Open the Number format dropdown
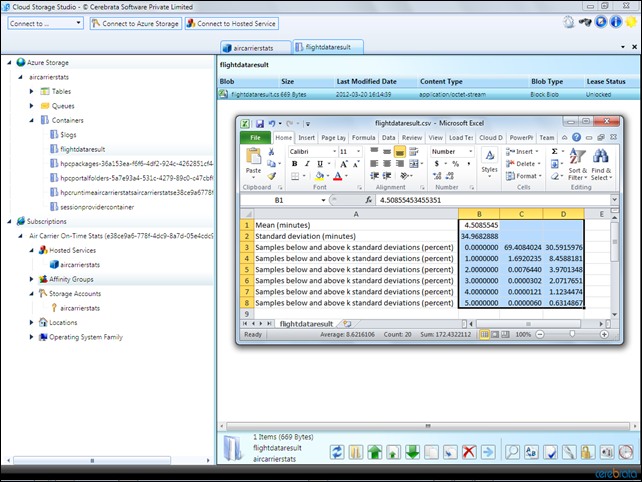This screenshot has height=482, width=642. click(470, 152)
